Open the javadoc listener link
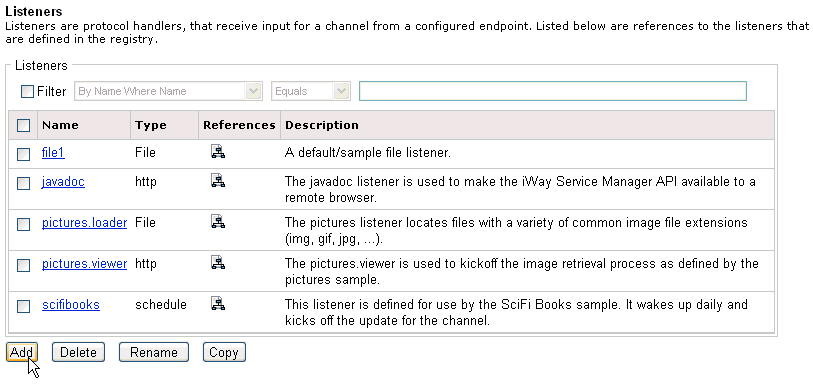Image resolution: width=813 pixels, height=384 pixels. tap(63, 182)
